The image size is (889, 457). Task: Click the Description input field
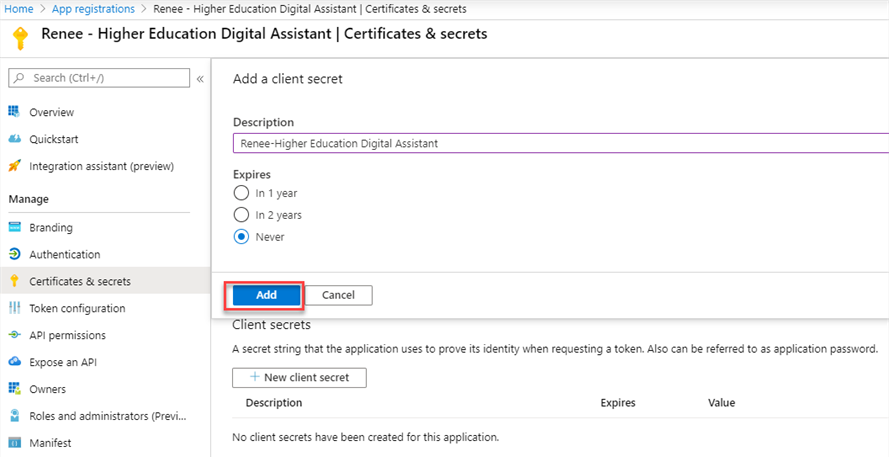pos(561,143)
